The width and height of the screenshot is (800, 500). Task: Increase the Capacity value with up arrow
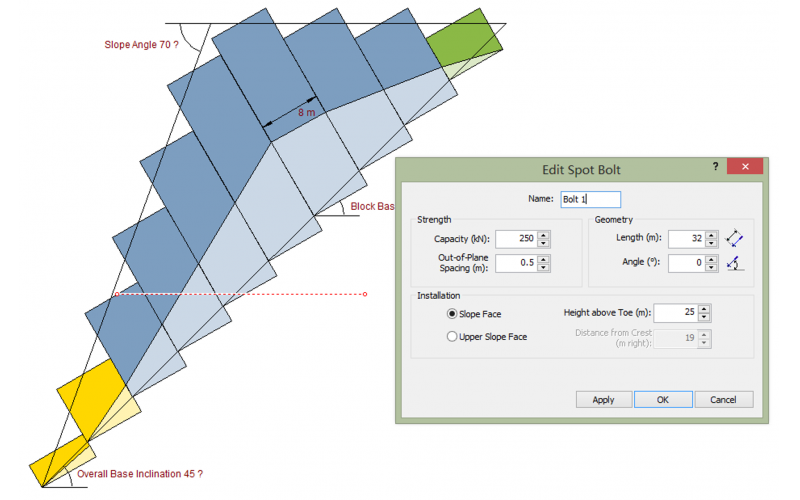coord(544,235)
